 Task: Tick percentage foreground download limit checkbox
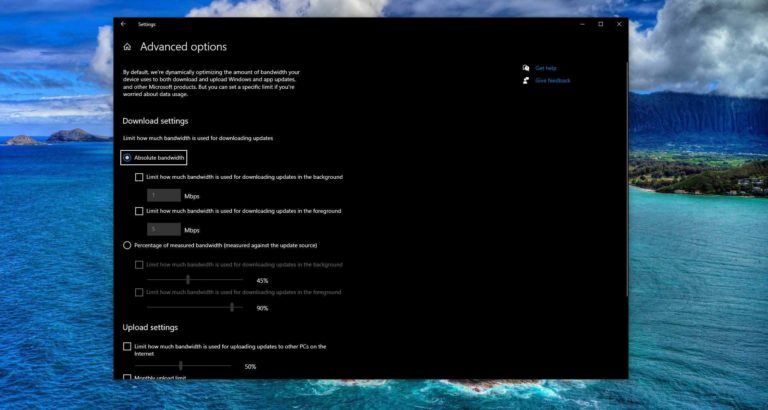(139, 292)
